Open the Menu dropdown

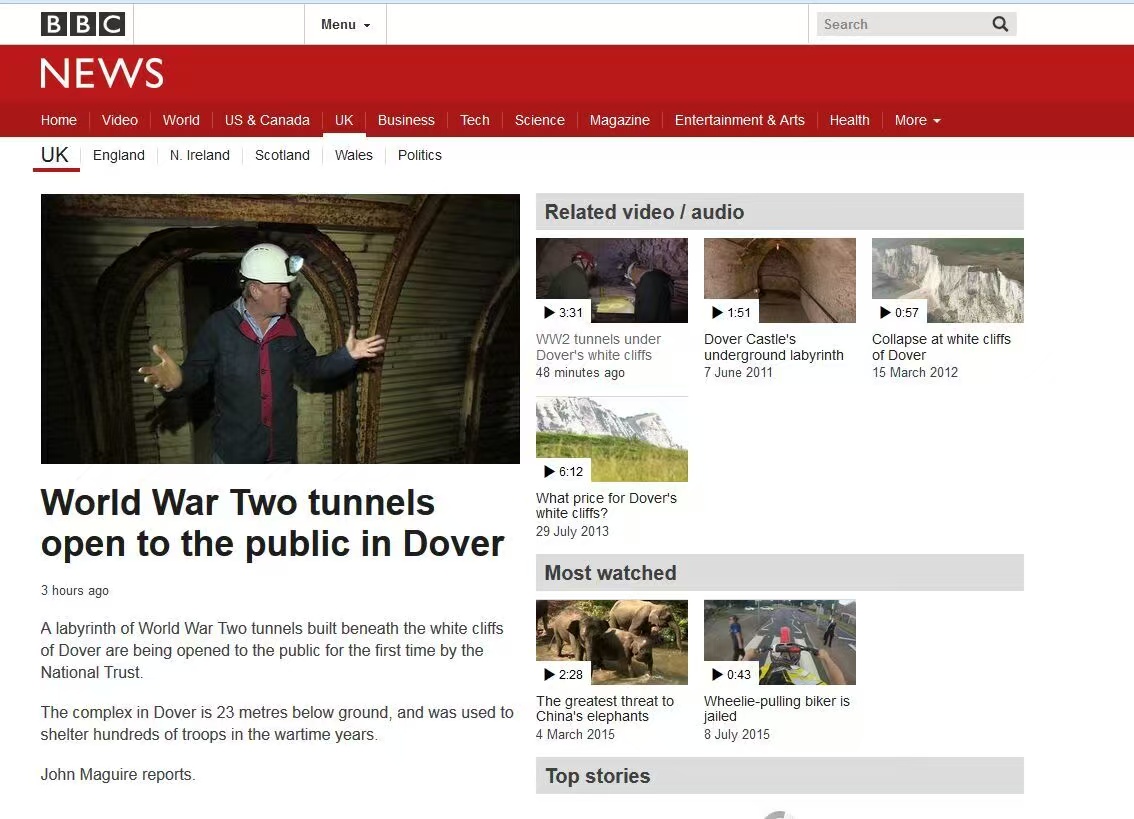pyautogui.click(x=345, y=24)
